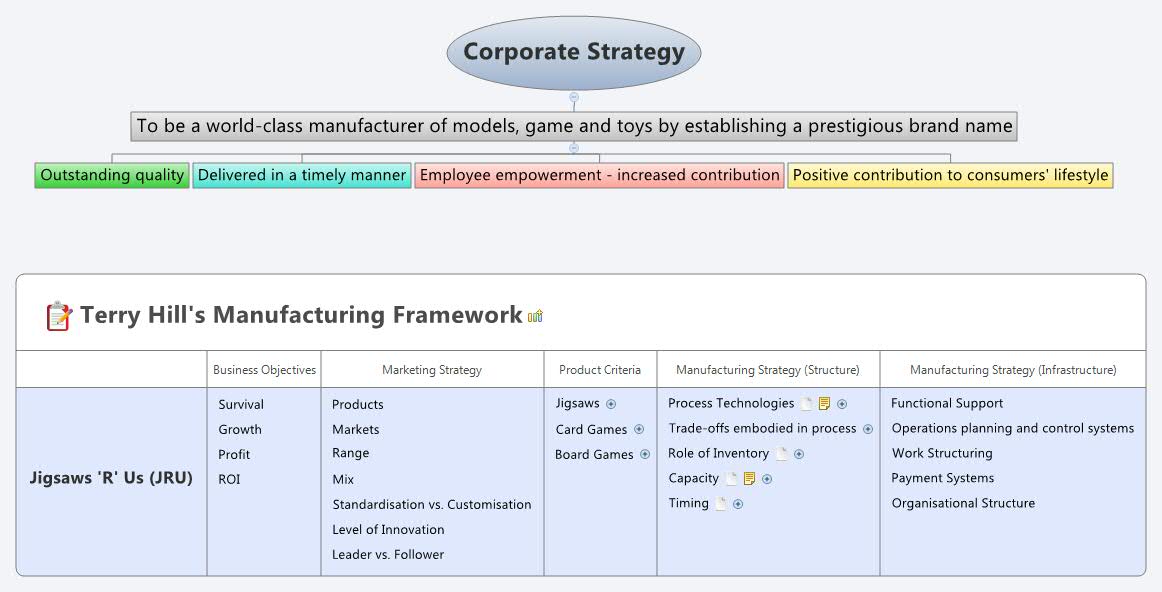
Task: Select the Marketing Strategy column header
Action: click(x=432, y=370)
